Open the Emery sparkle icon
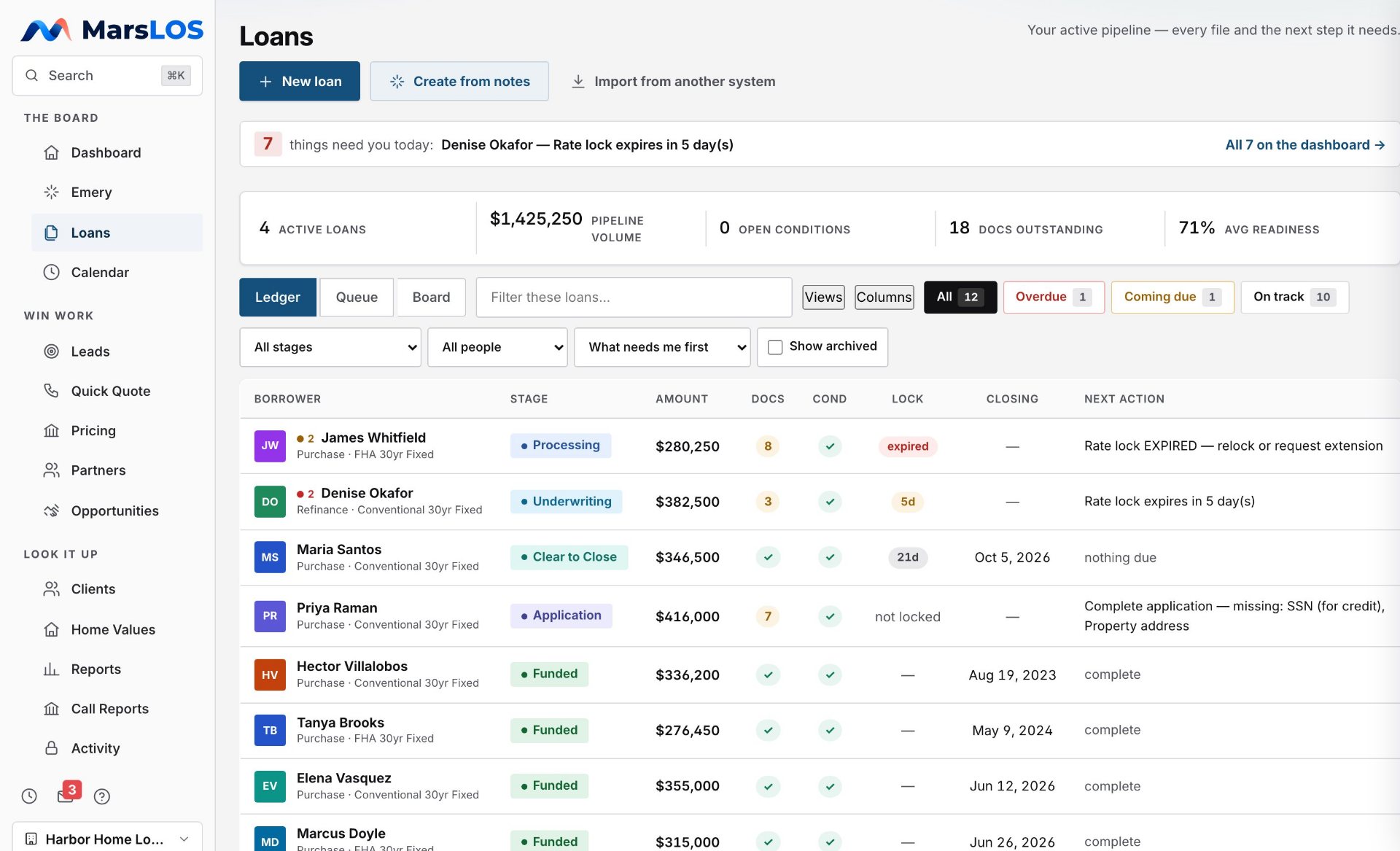Image resolution: width=1400 pixels, height=851 pixels. coord(51,192)
